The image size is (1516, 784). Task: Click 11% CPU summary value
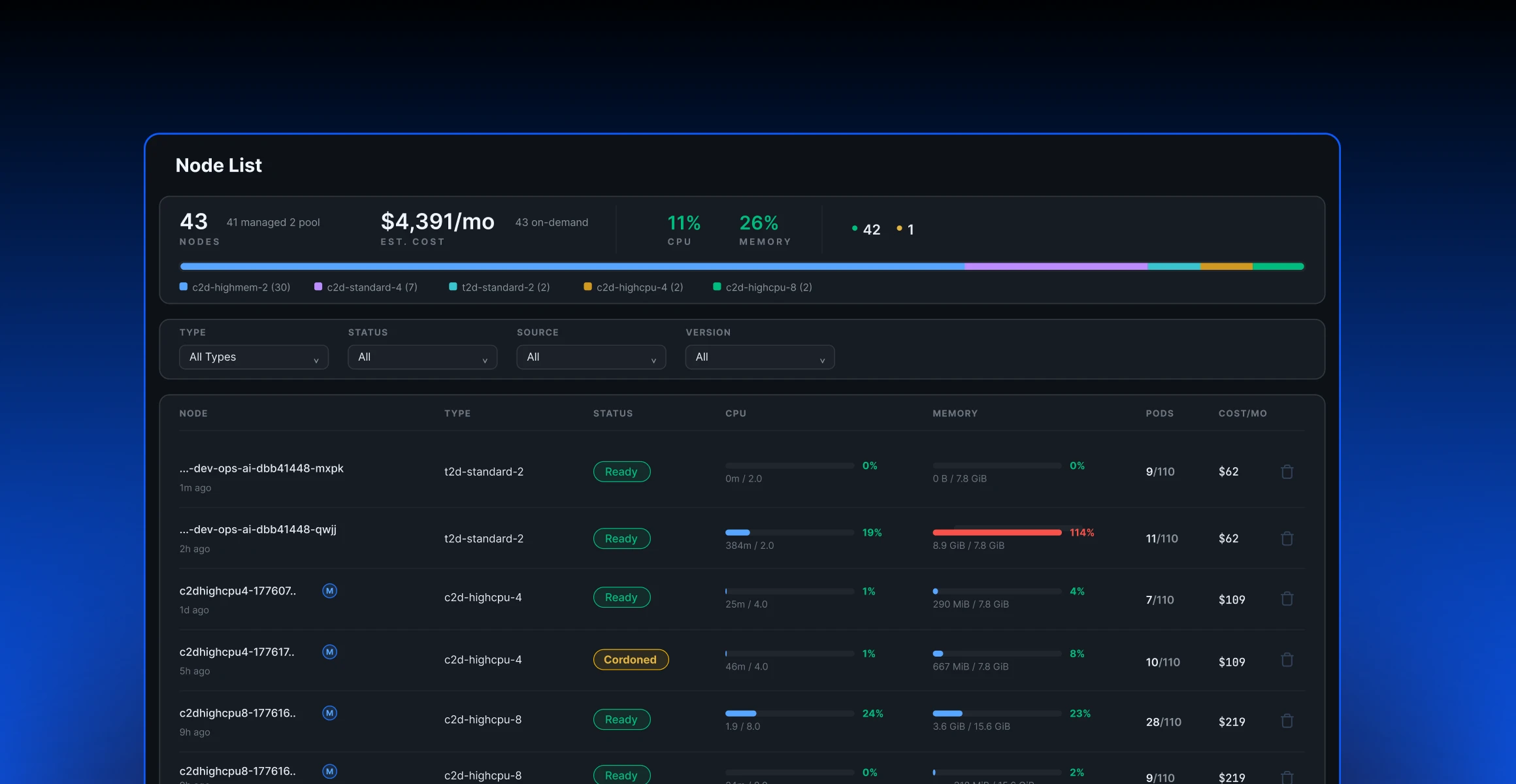tap(684, 223)
